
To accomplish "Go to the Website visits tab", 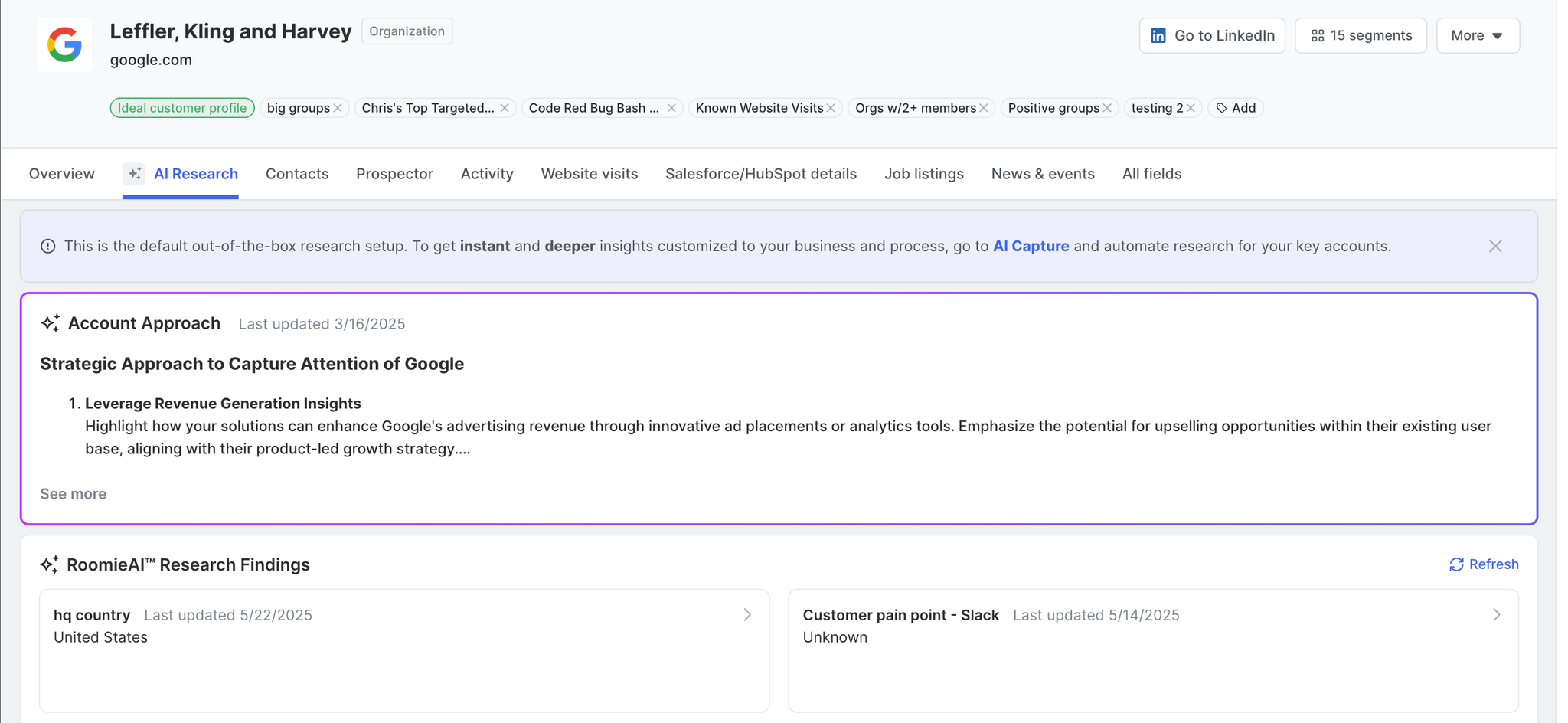I will tap(589, 174).
